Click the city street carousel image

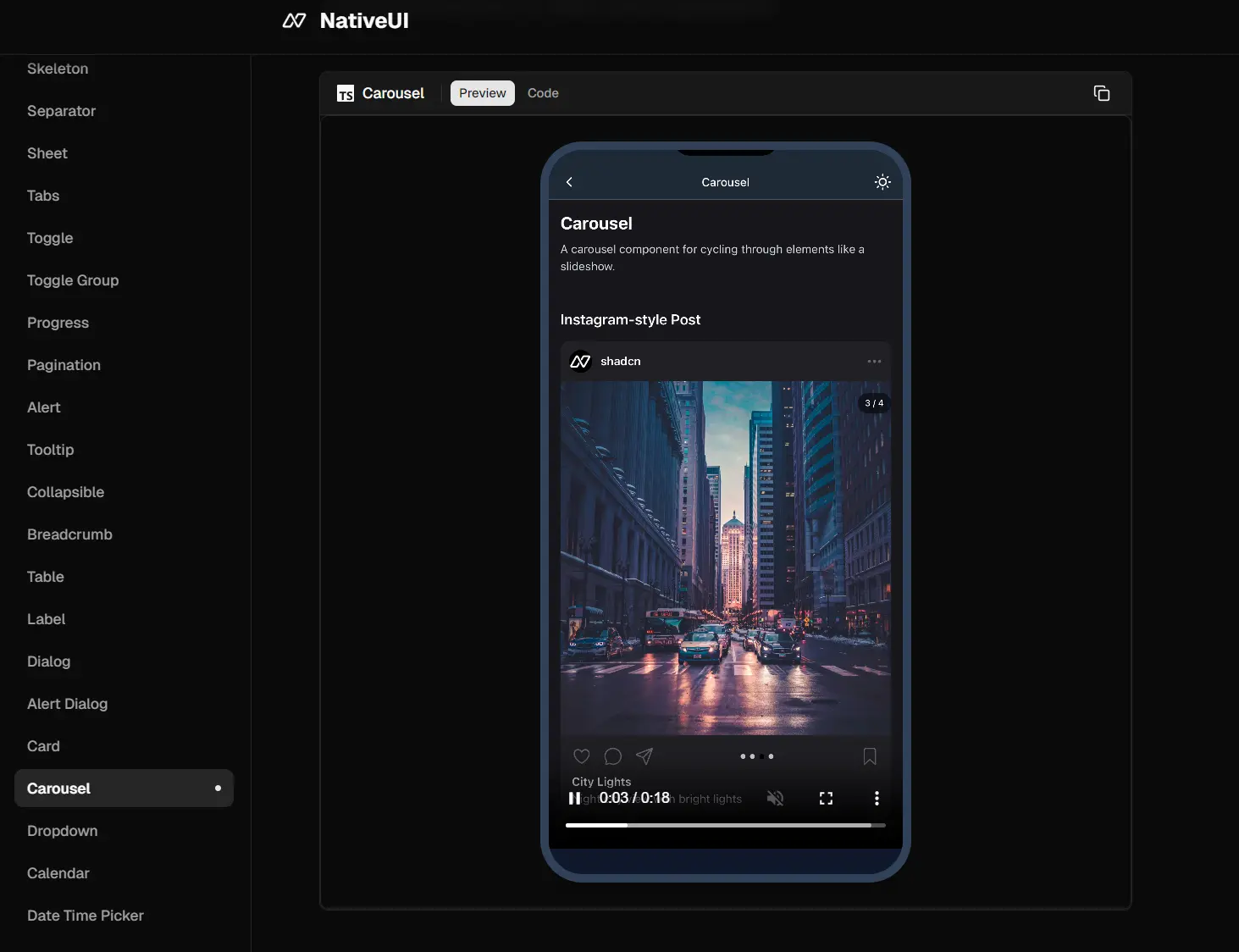(726, 558)
